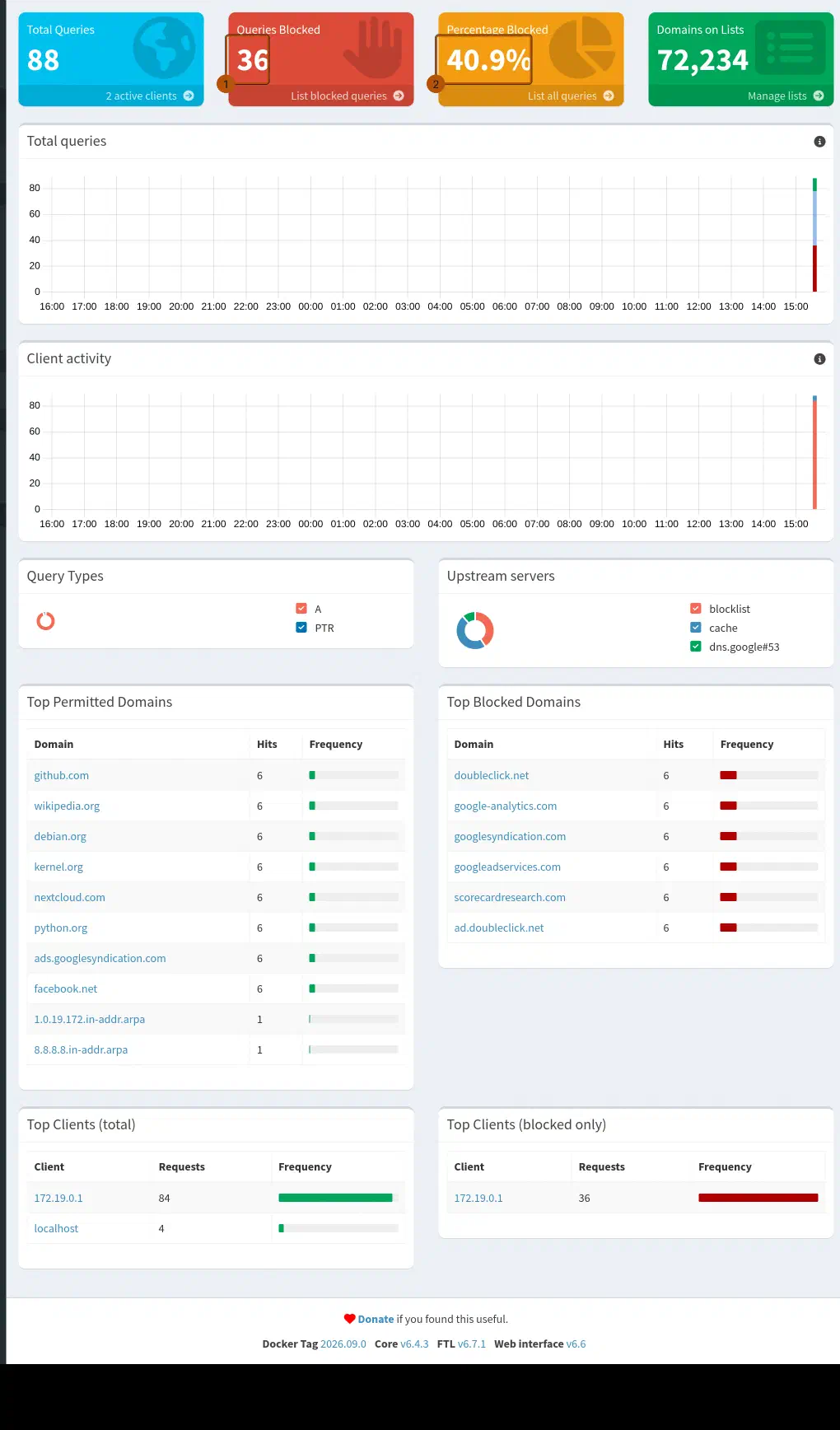Viewport: 840px width, 1430px height.
Task: Click the 88 total queries value
Action: click(43, 60)
